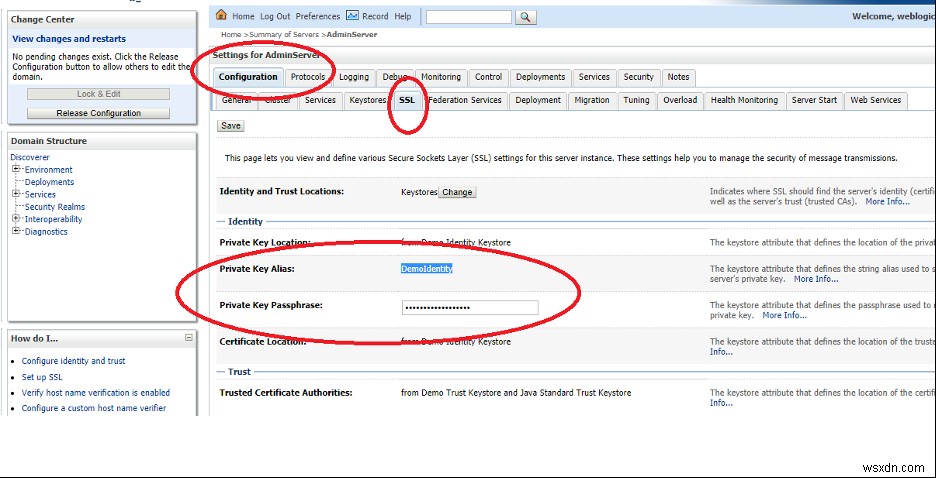Open the Migration sub-tab
Image resolution: width=936 pixels, height=478 pixels.
(x=592, y=100)
